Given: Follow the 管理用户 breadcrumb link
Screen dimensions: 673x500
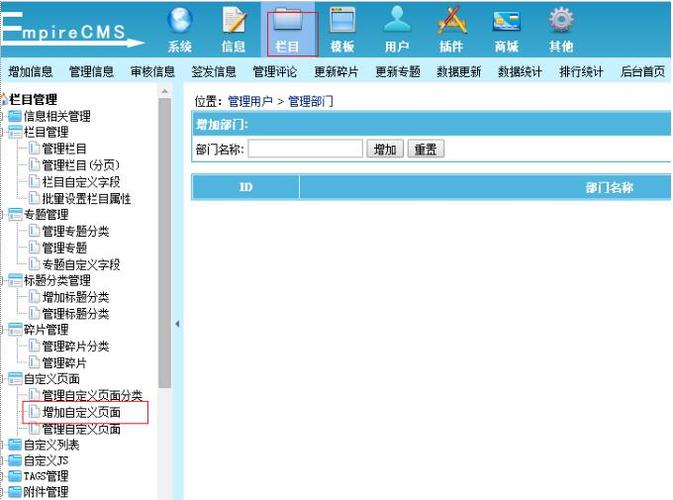Looking at the screenshot, I should [250, 101].
